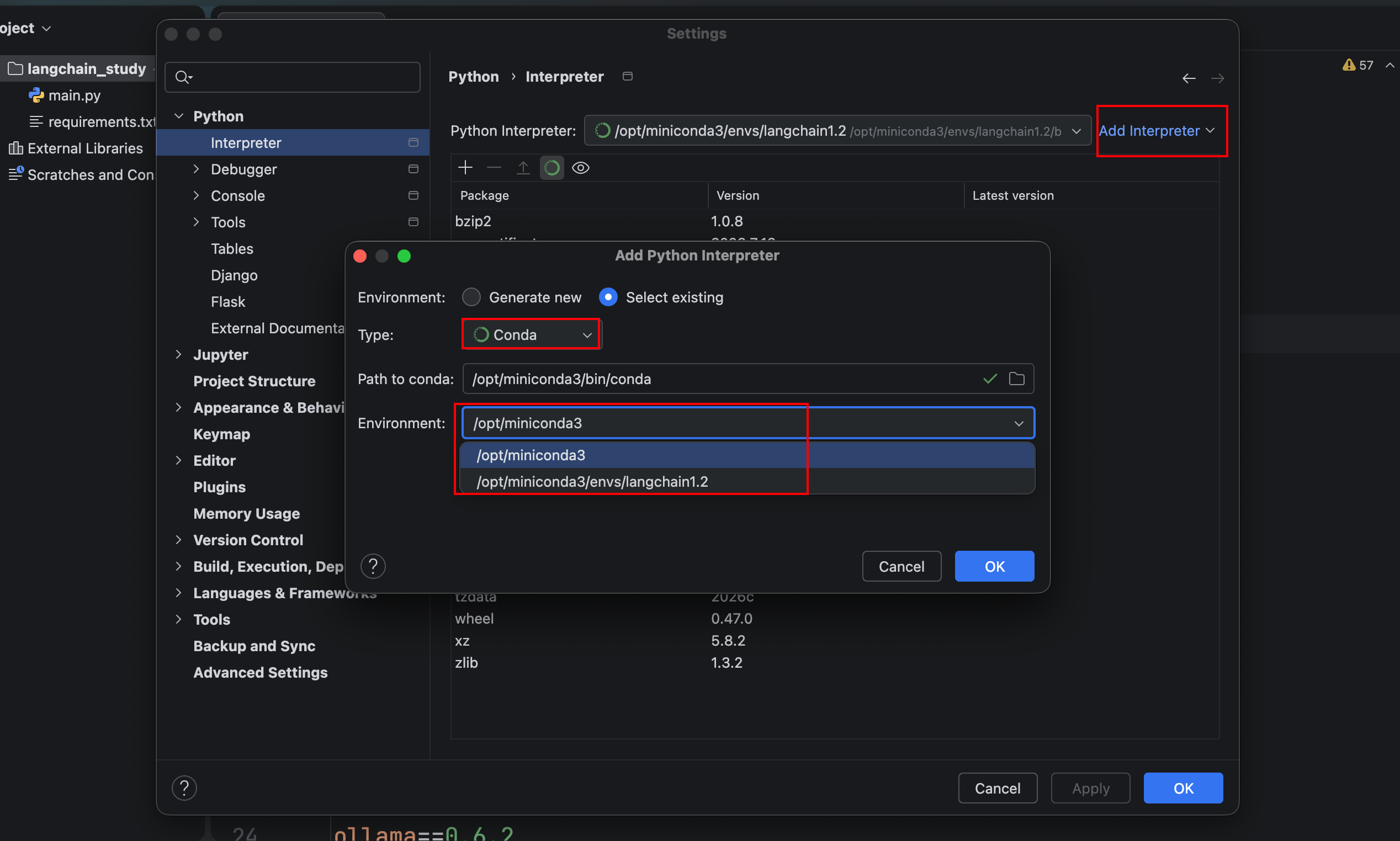The width and height of the screenshot is (1400, 841).
Task: Open Flask settings page
Action: click(x=228, y=302)
